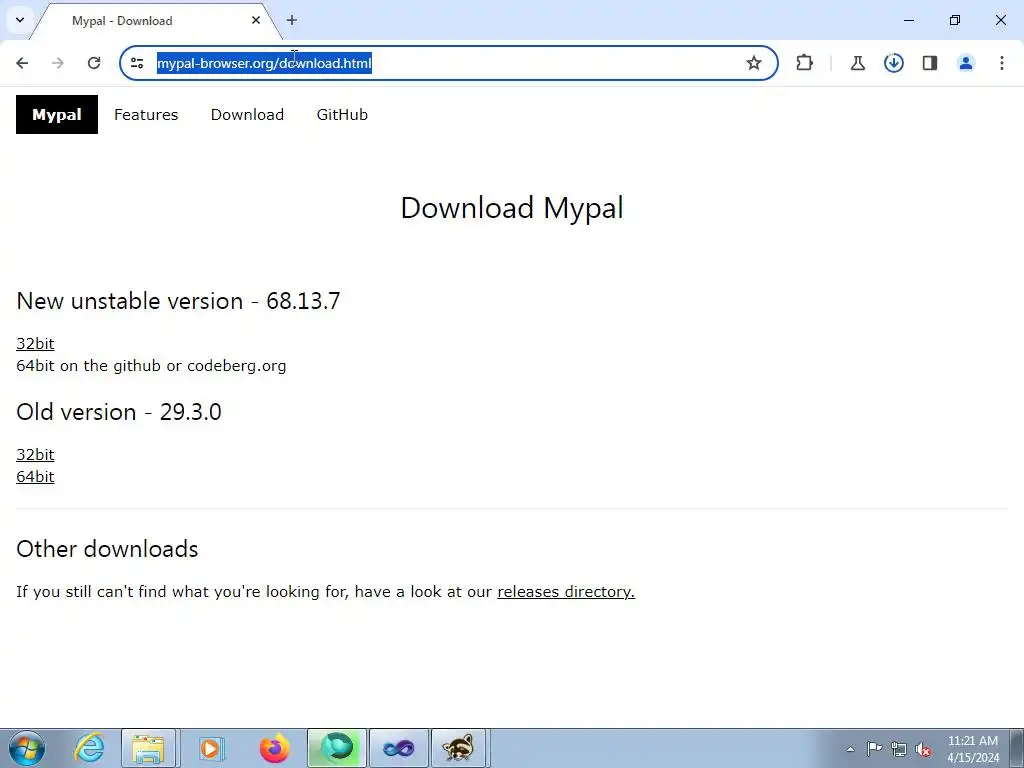Go back with the browser back arrow
The image size is (1024, 768).
(x=22, y=63)
